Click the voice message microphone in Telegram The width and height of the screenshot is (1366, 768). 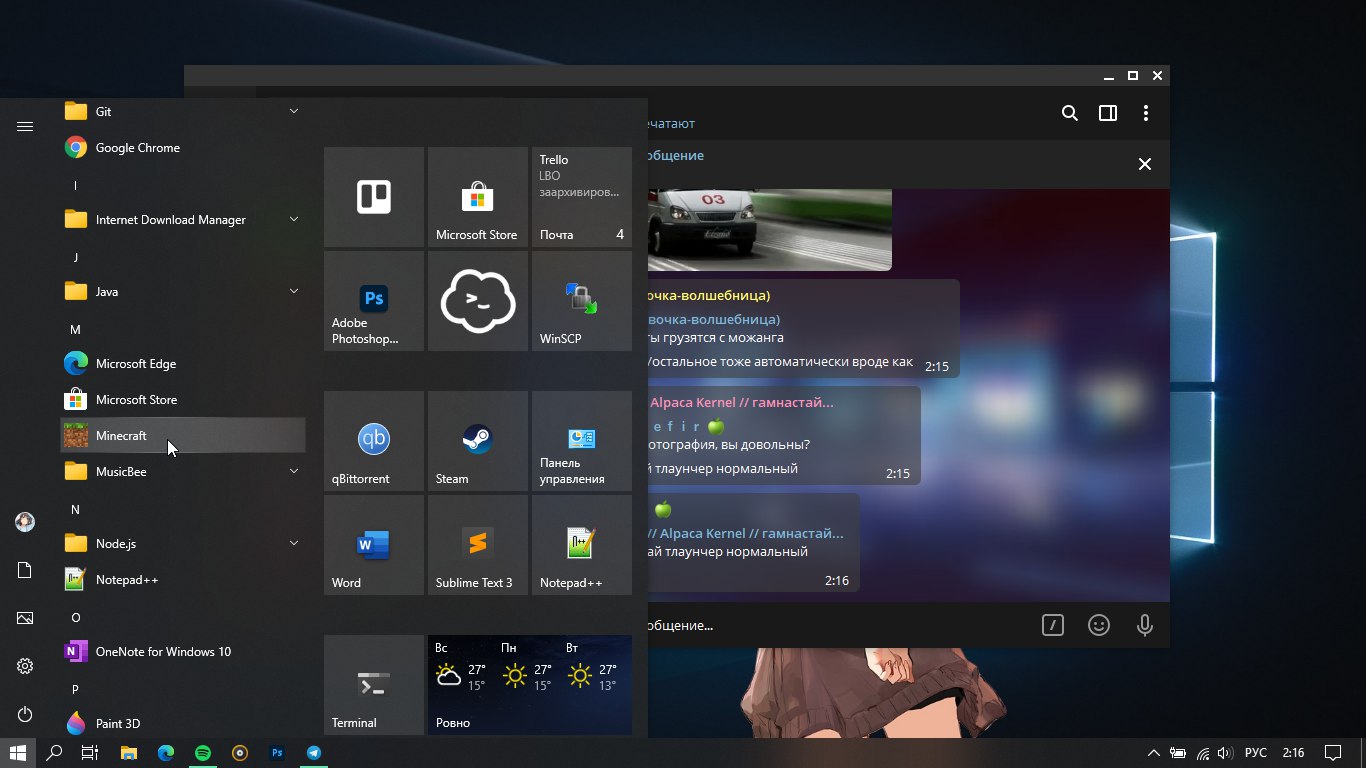1145,625
